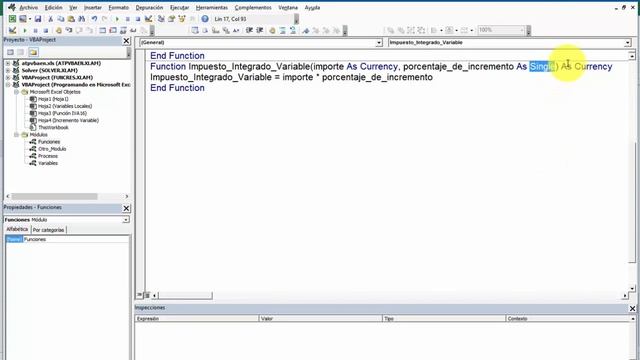
Task: Open the Funciones Módulo properties dropdown
Action: [x=126, y=220]
